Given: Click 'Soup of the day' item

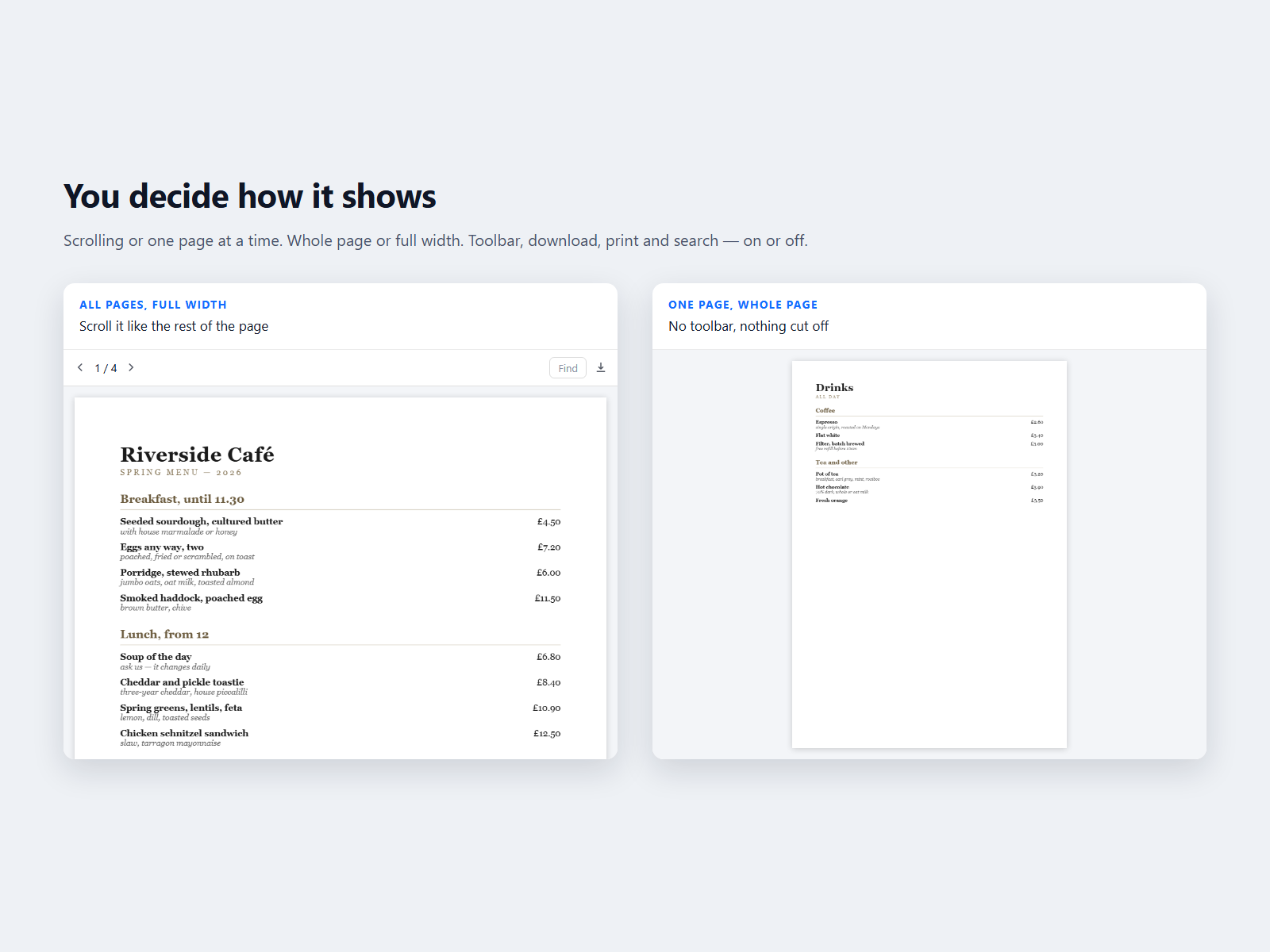Looking at the screenshot, I should (156, 656).
